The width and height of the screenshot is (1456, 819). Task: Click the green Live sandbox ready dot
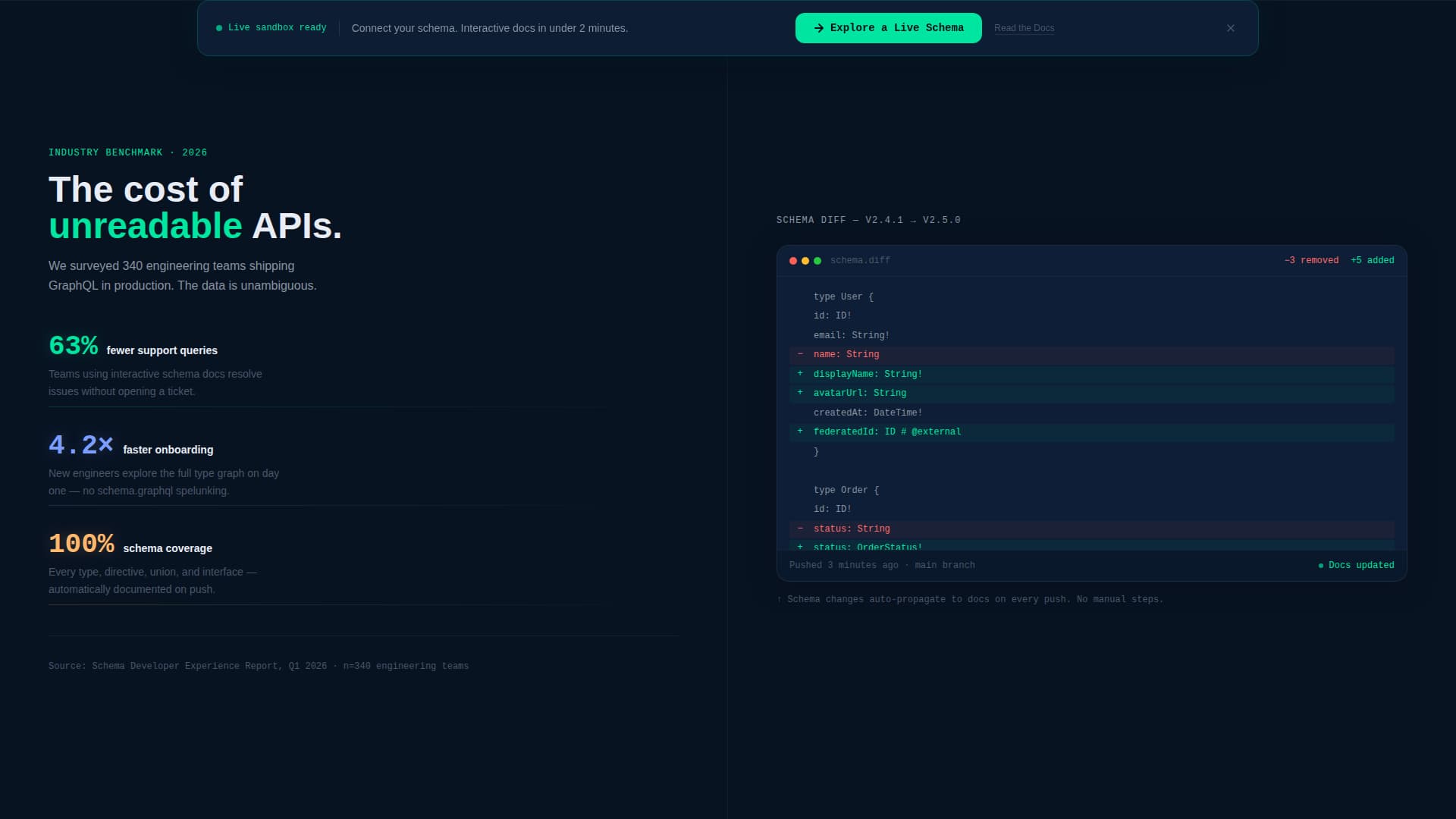coord(219,28)
